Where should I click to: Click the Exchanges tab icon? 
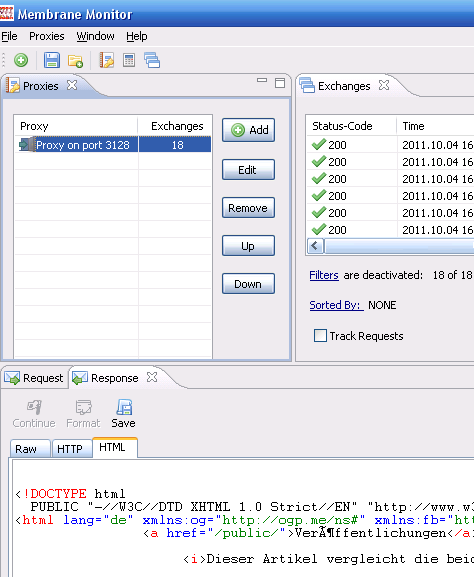[x=307, y=85]
